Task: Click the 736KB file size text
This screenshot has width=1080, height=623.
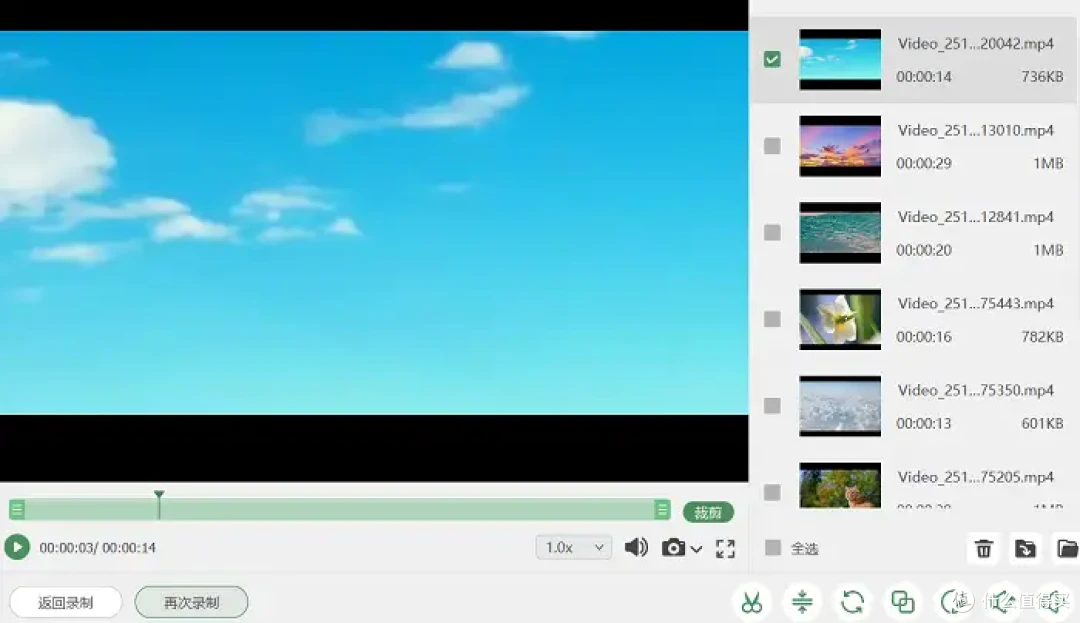Action: click(1042, 76)
